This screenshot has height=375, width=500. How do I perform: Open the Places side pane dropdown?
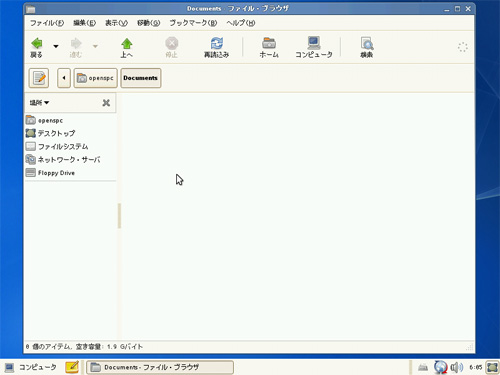click(x=39, y=103)
